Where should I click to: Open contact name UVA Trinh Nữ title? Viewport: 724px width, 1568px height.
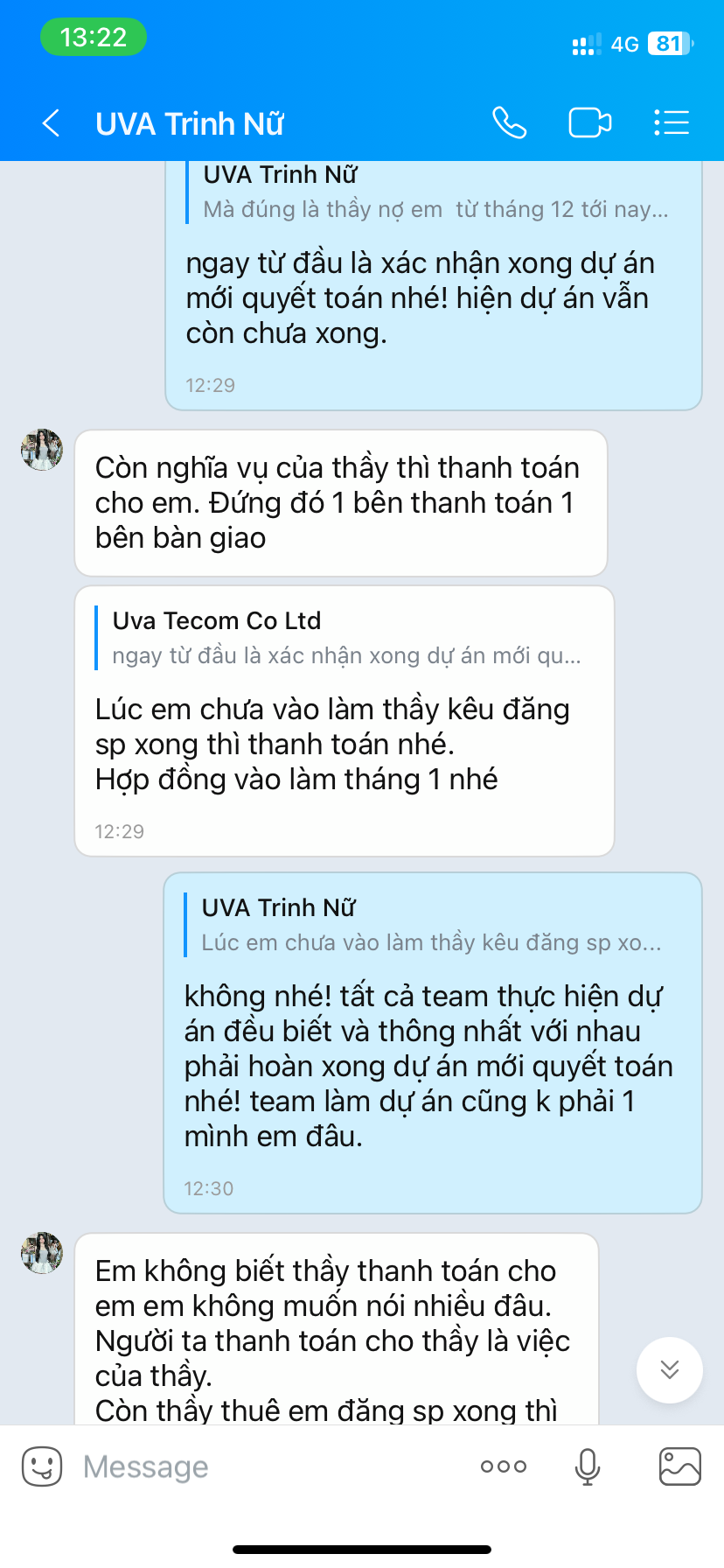click(x=190, y=123)
